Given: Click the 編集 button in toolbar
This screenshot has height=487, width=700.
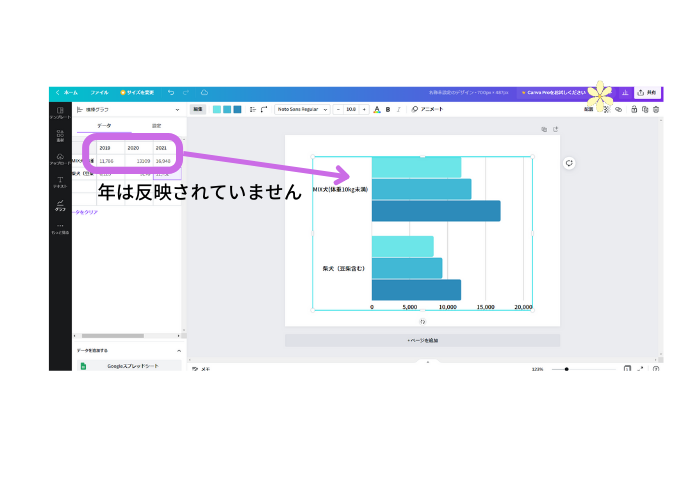Looking at the screenshot, I should point(198,109).
